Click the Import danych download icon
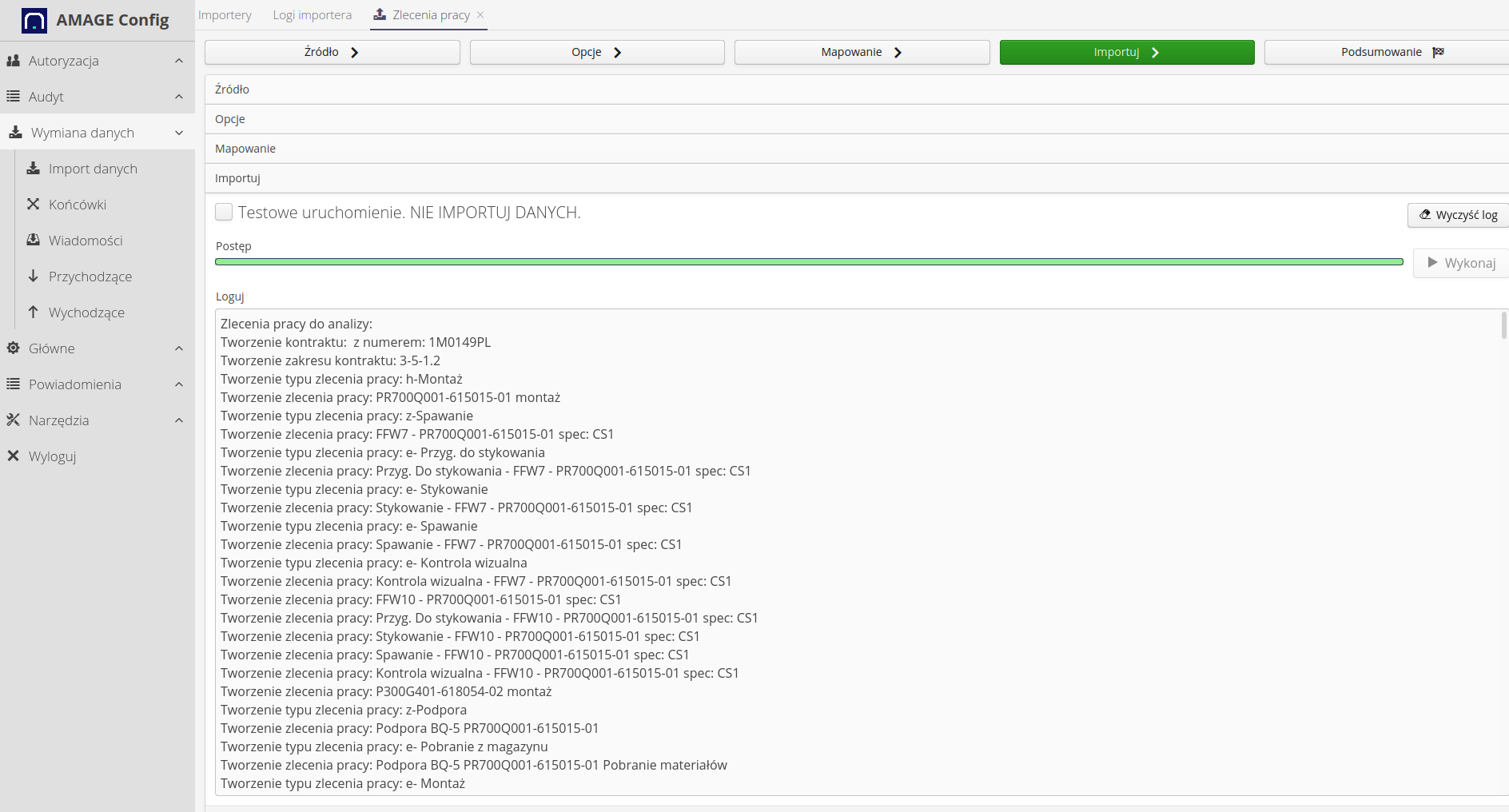The image size is (1509, 812). [x=33, y=169]
